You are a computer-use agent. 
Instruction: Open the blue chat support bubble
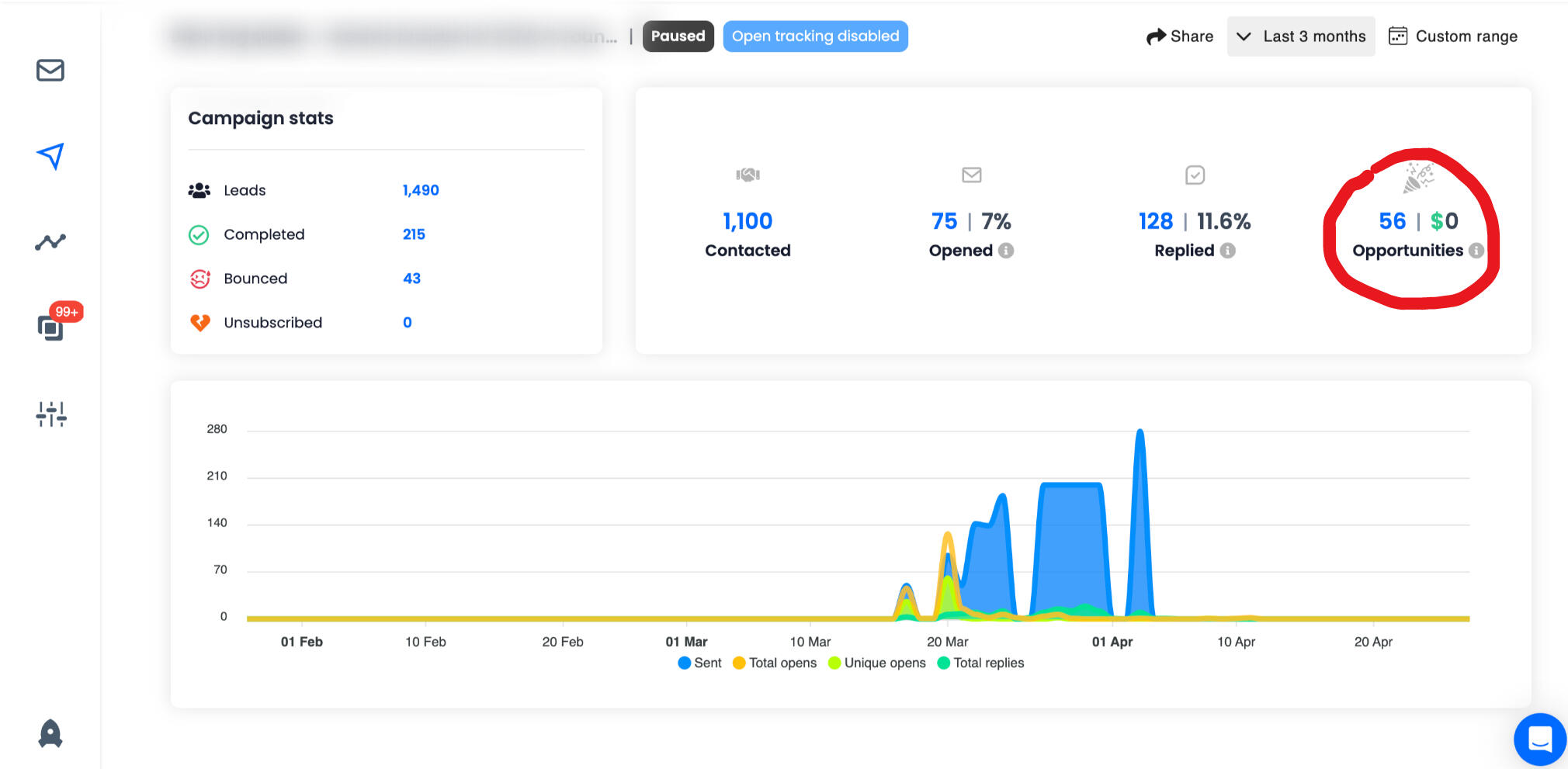1539,739
